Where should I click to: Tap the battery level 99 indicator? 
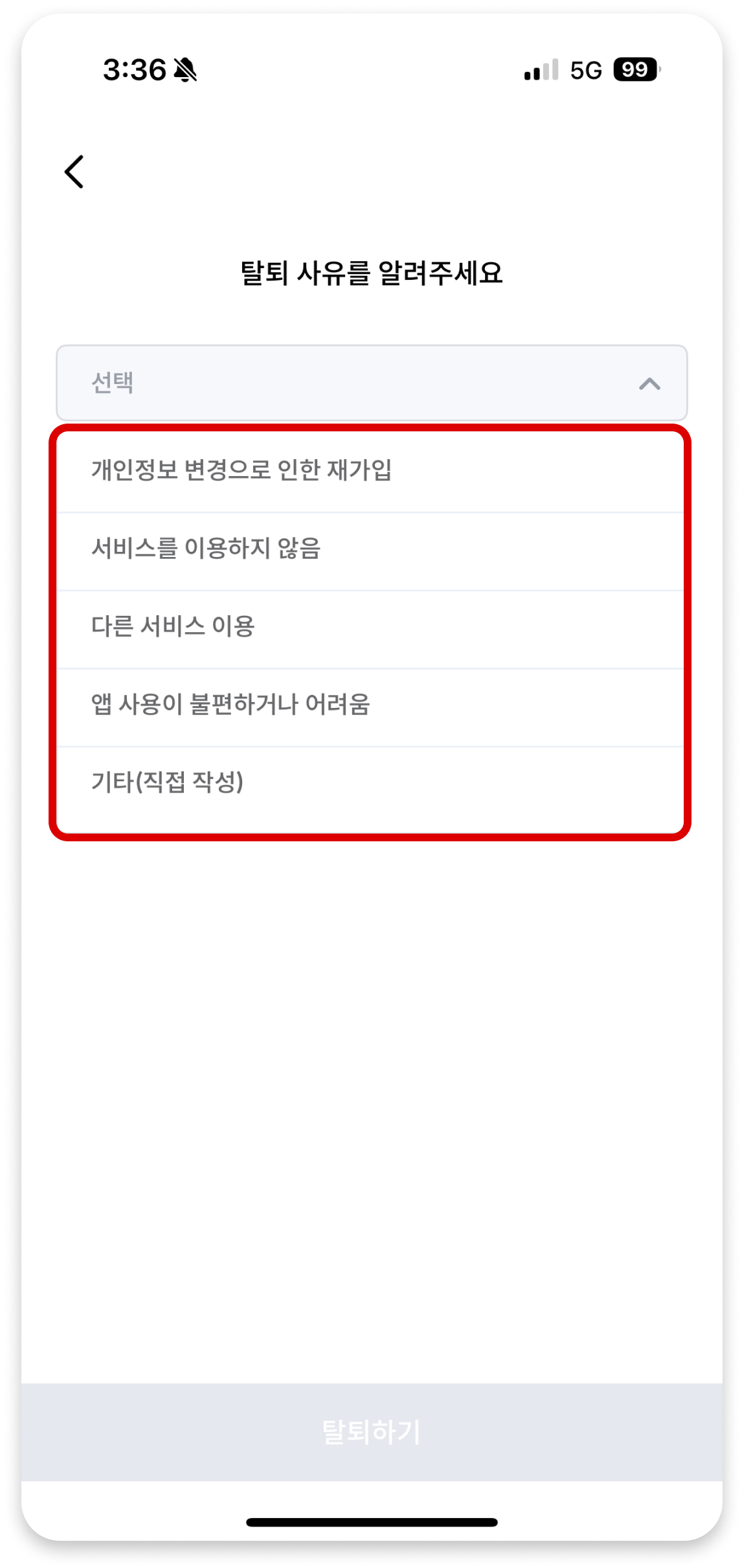[636, 69]
